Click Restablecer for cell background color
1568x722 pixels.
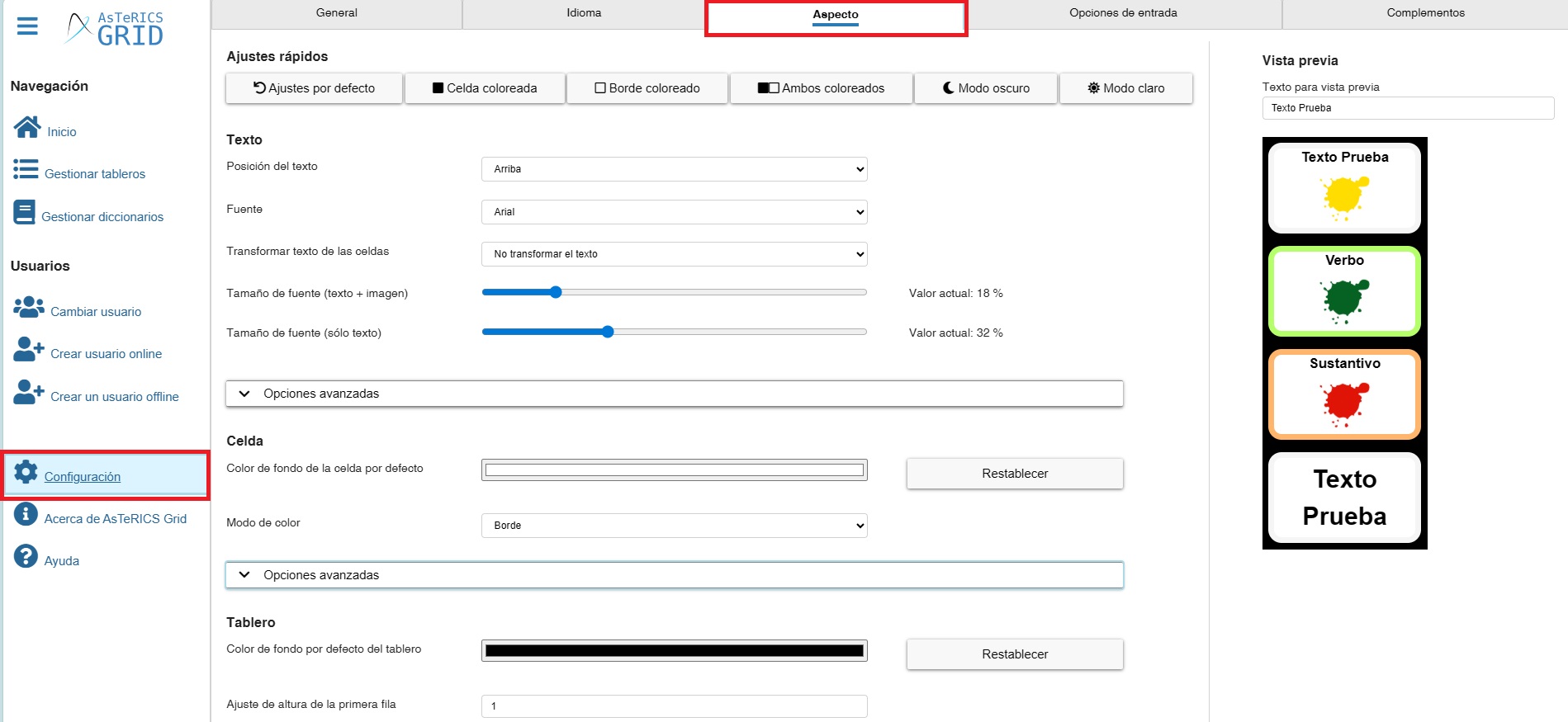coord(1014,474)
